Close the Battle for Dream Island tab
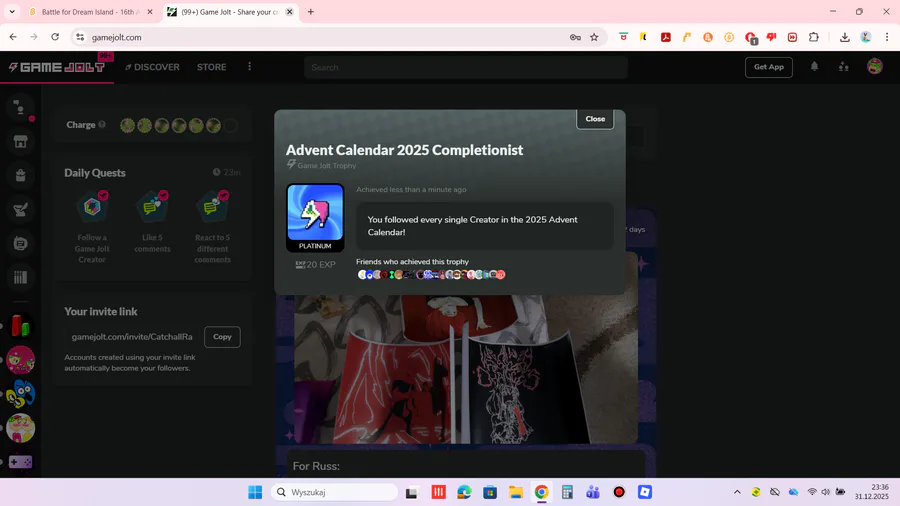The height and width of the screenshot is (506, 900). pyautogui.click(x=150, y=11)
